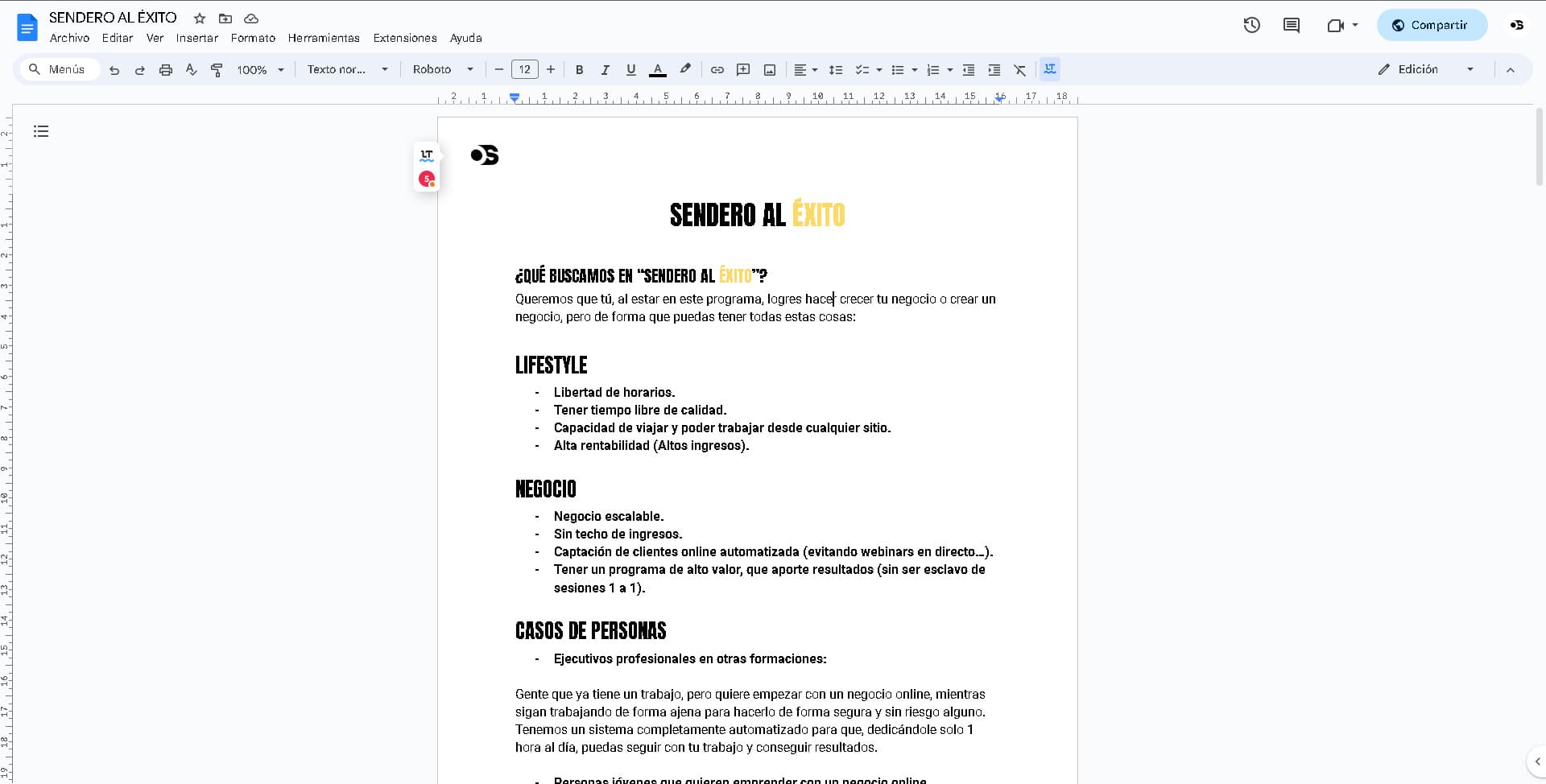Viewport: 1546px width, 784px height.
Task: Click the font size field showing 12
Action: point(525,70)
